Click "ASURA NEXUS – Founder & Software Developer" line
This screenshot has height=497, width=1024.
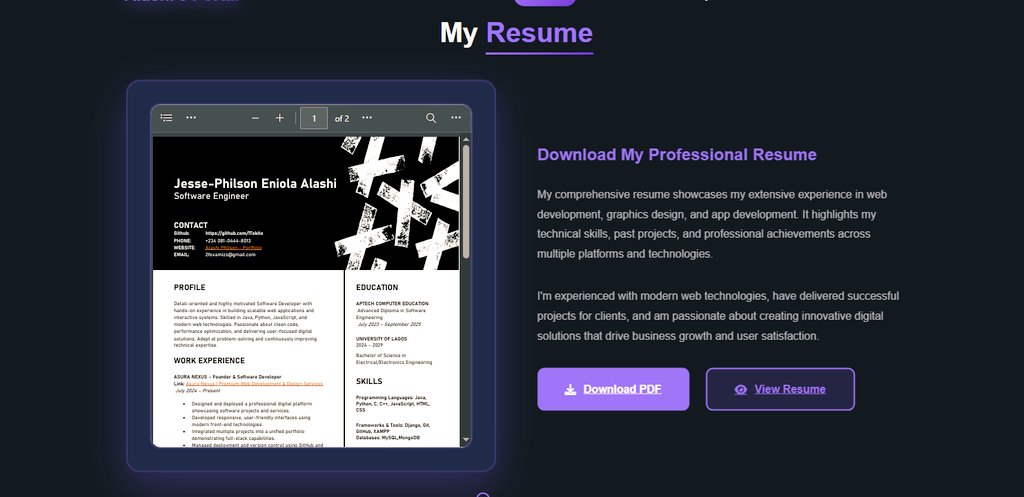[x=228, y=377]
